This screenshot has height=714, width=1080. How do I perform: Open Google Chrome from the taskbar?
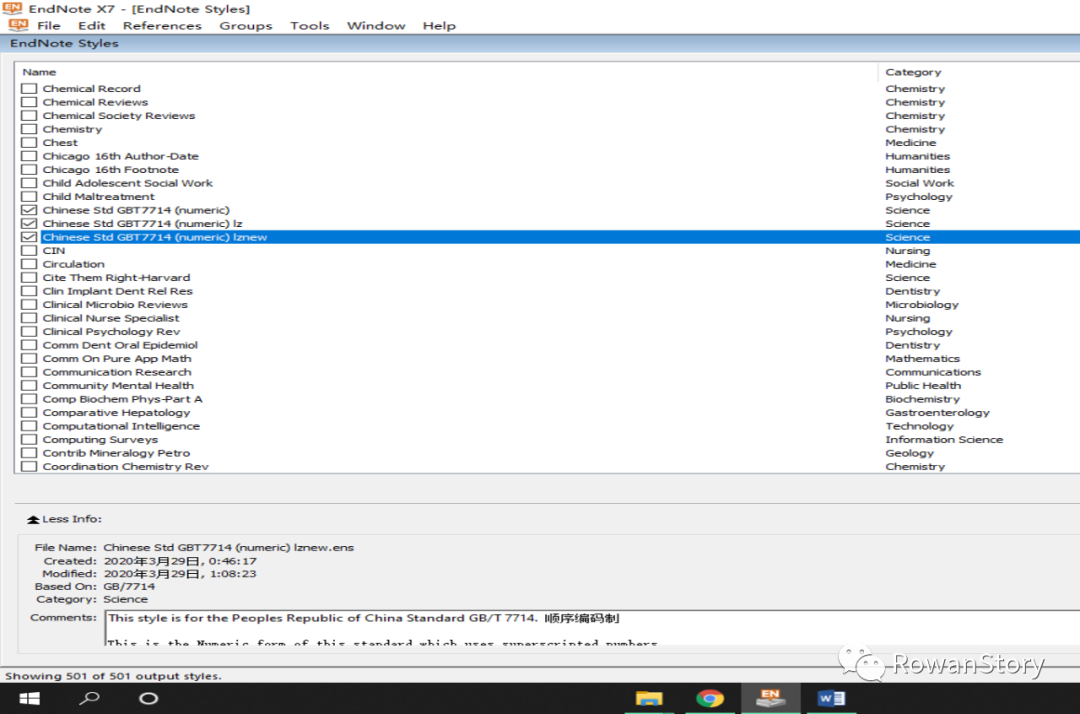pos(709,698)
